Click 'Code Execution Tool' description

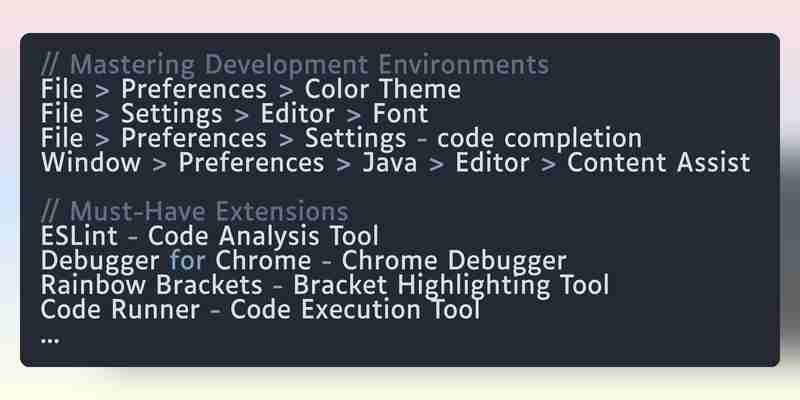pyautogui.click(x=355, y=310)
